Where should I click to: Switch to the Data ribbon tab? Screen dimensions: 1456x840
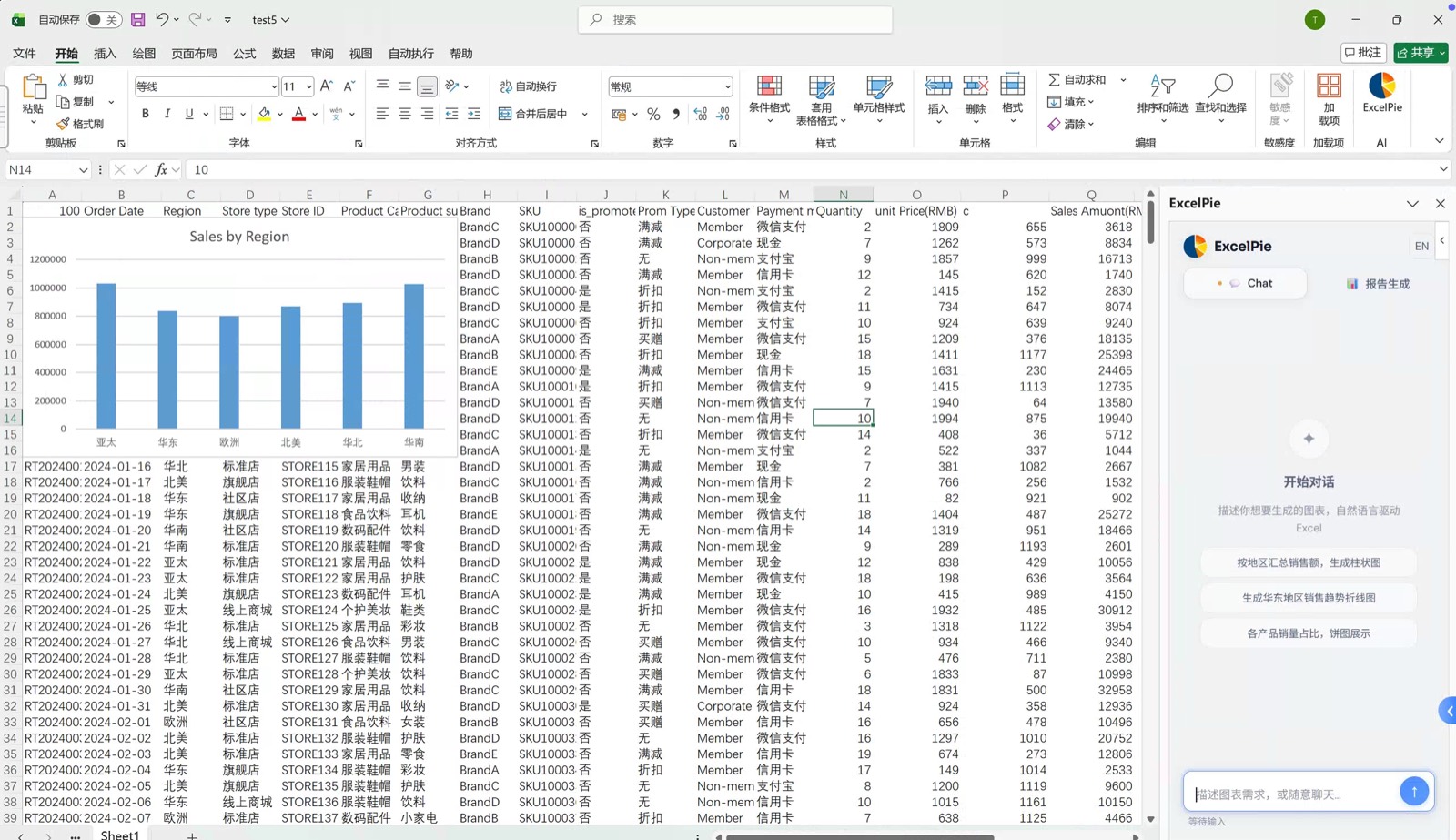(x=283, y=54)
